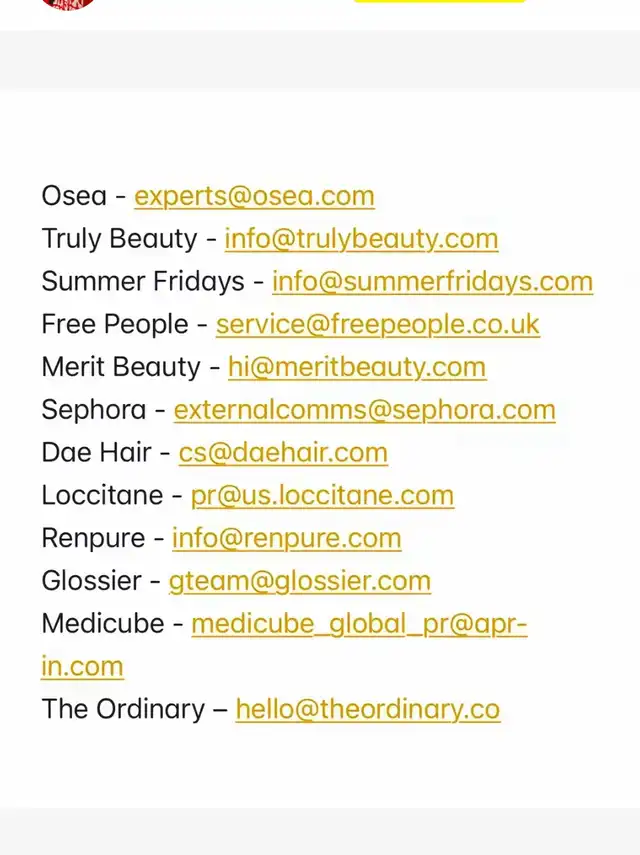Tap the yellow button at top edge
Viewport: 640px width, 855px height.
[439, 1]
